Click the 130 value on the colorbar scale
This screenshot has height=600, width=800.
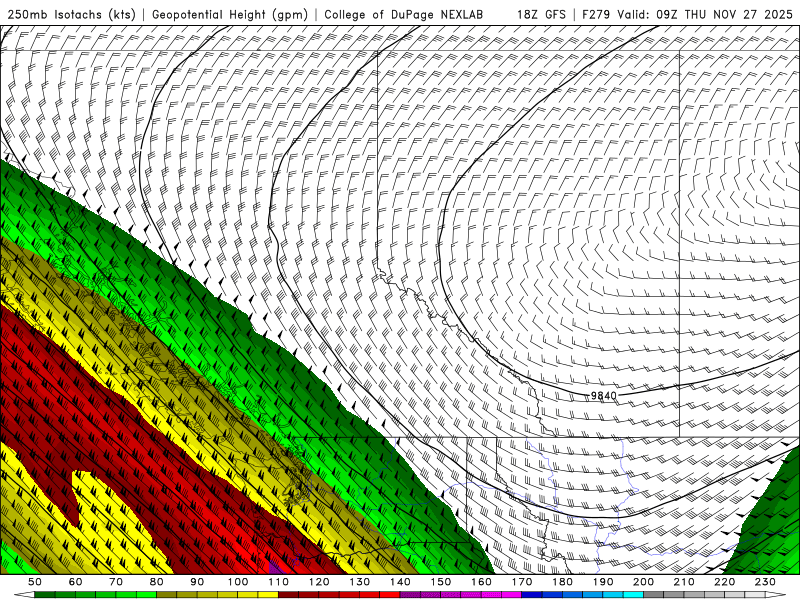click(360, 582)
